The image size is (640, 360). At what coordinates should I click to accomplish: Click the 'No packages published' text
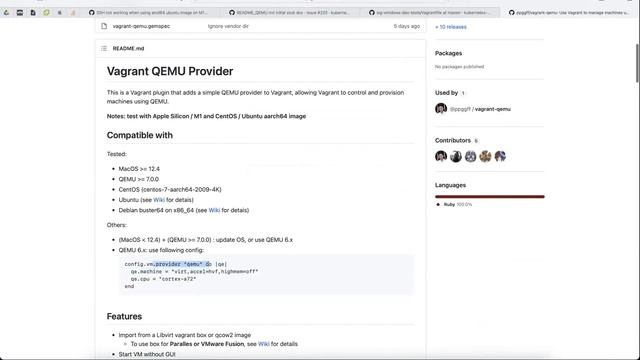pos(459,67)
